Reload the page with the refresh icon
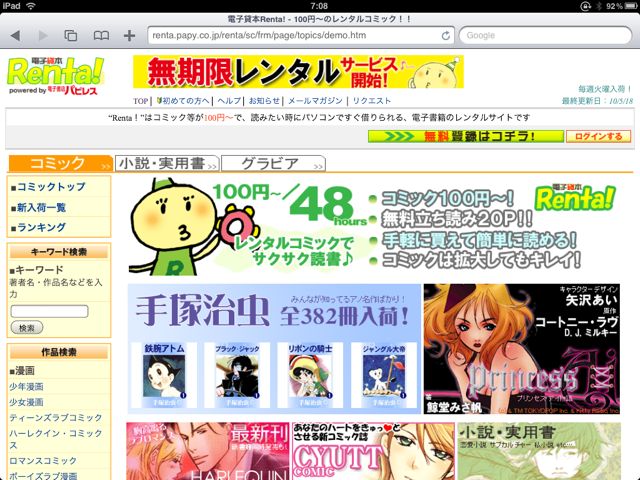Viewport: 640px width, 480px height. coord(446,36)
